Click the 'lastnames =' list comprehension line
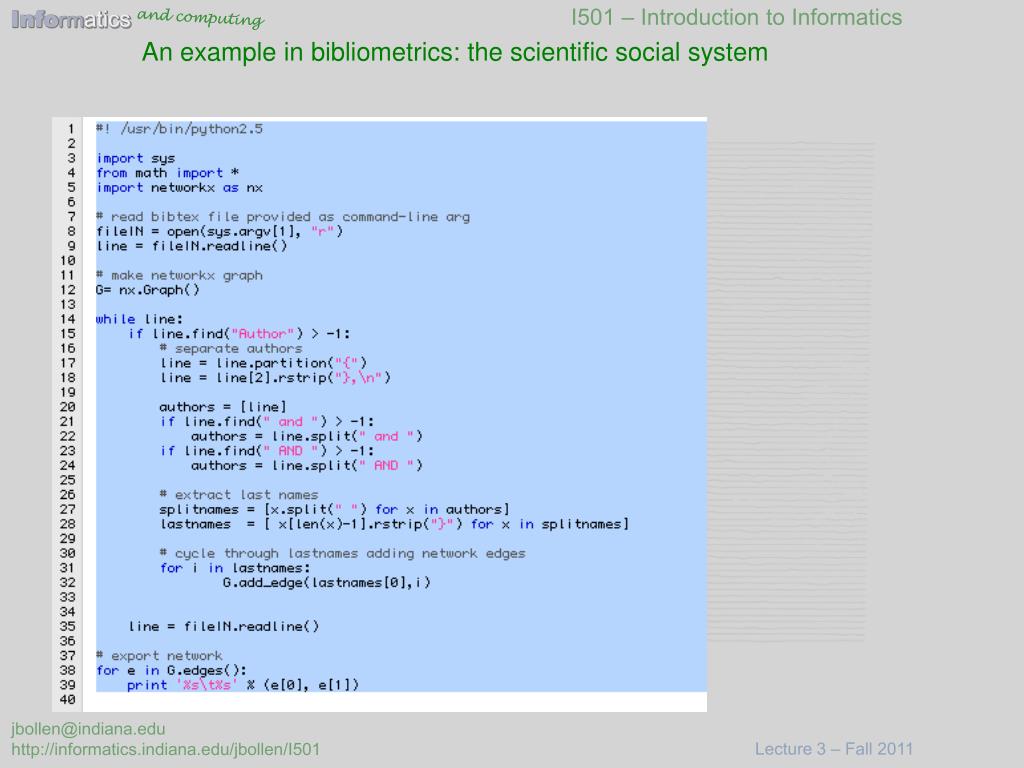The height and width of the screenshot is (768, 1024). point(394,524)
